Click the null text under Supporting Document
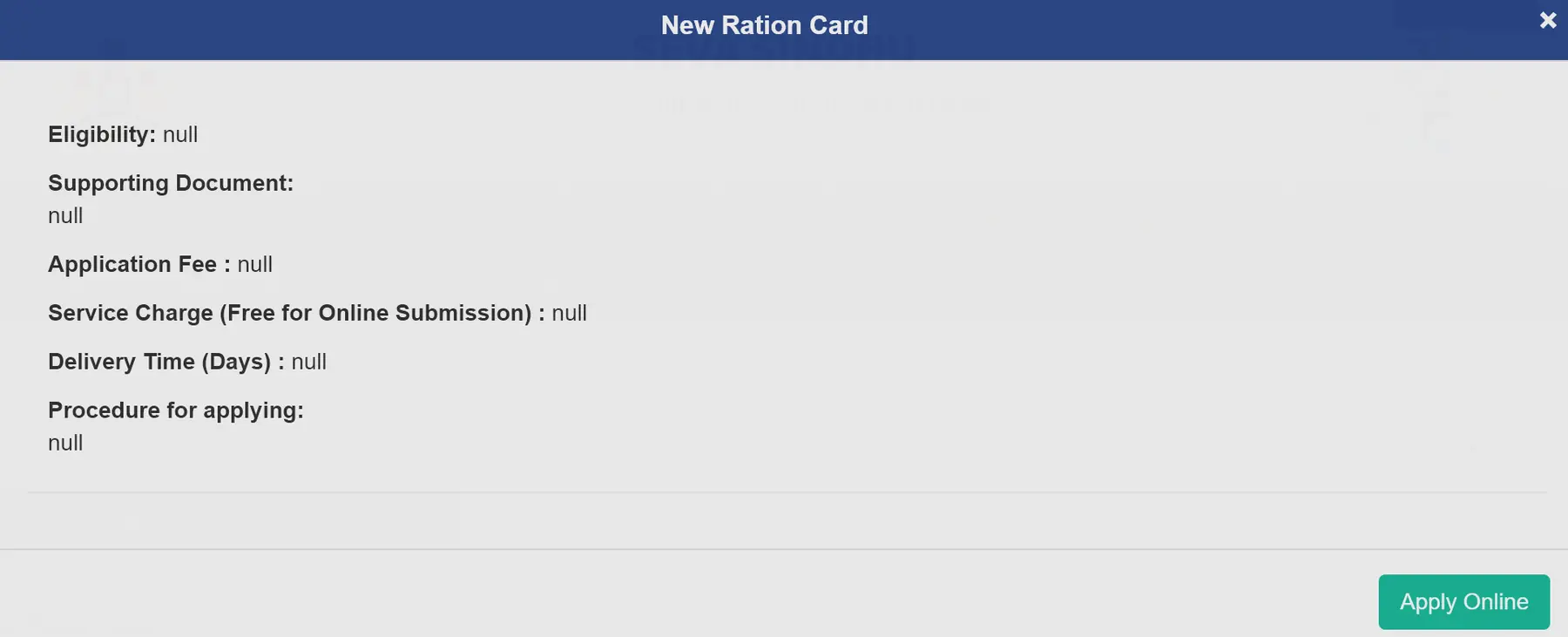1568x637 pixels. (x=64, y=215)
